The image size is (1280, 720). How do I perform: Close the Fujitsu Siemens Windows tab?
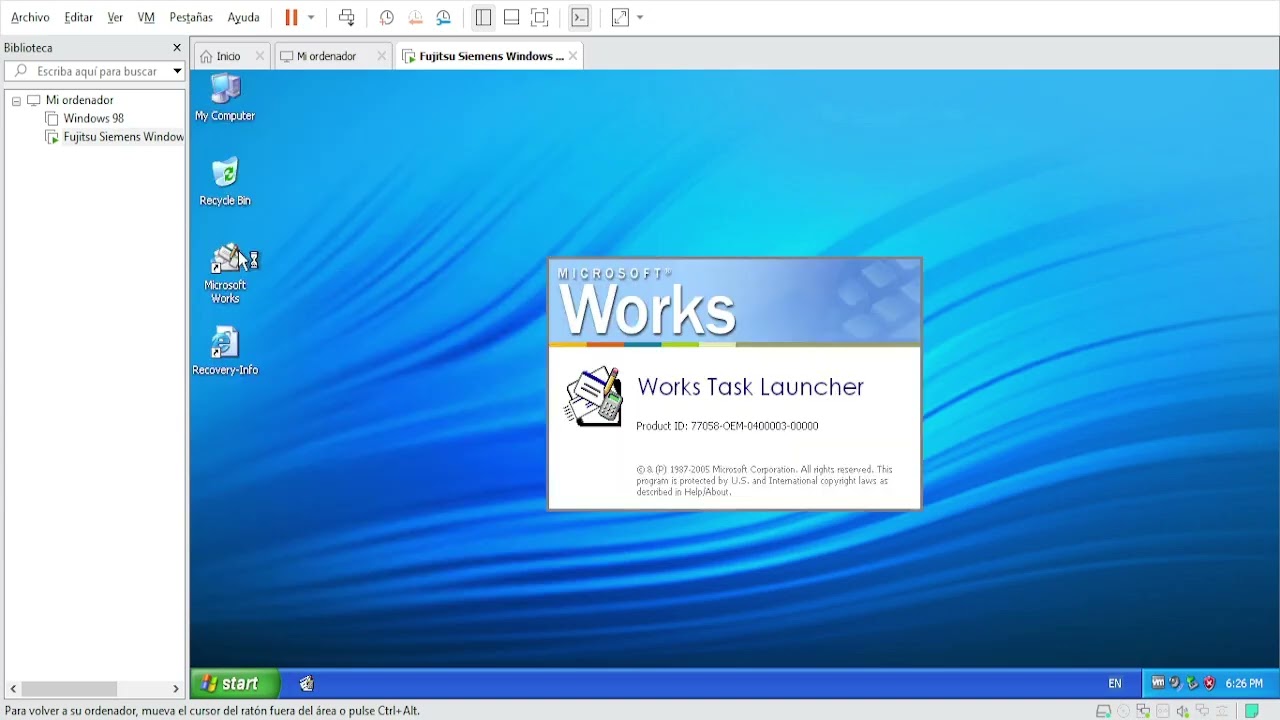click(x=573, y=56)
